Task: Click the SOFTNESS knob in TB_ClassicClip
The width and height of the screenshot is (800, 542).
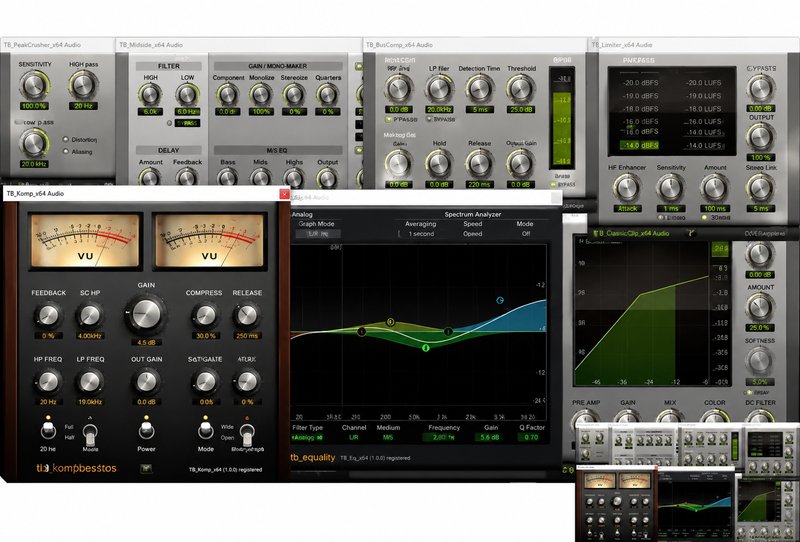Action: pyautogui.click(x=759, y=361)
